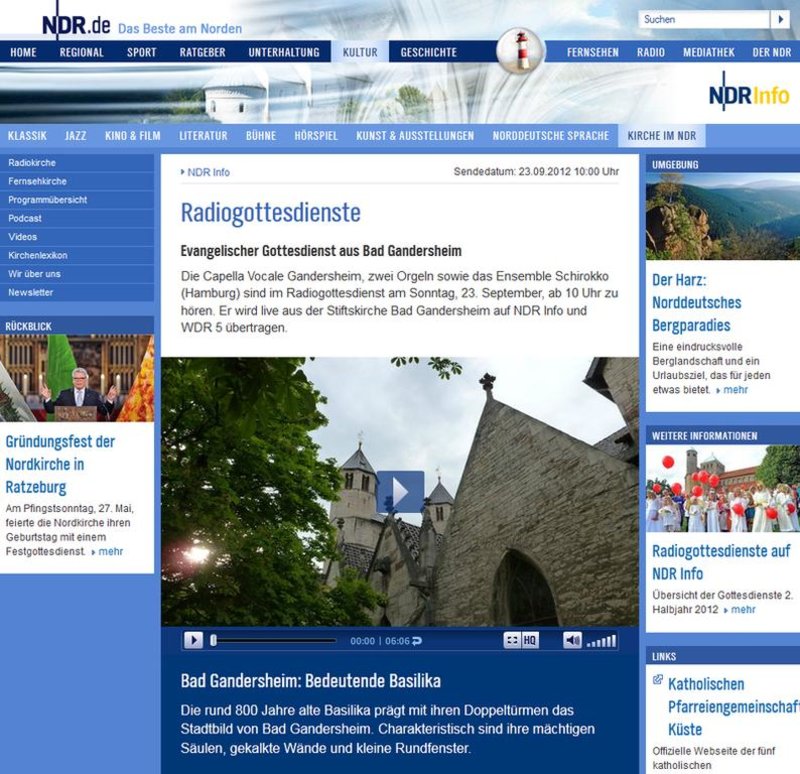
Task: Click the video progress seek bar
Action: pos(275,640)
